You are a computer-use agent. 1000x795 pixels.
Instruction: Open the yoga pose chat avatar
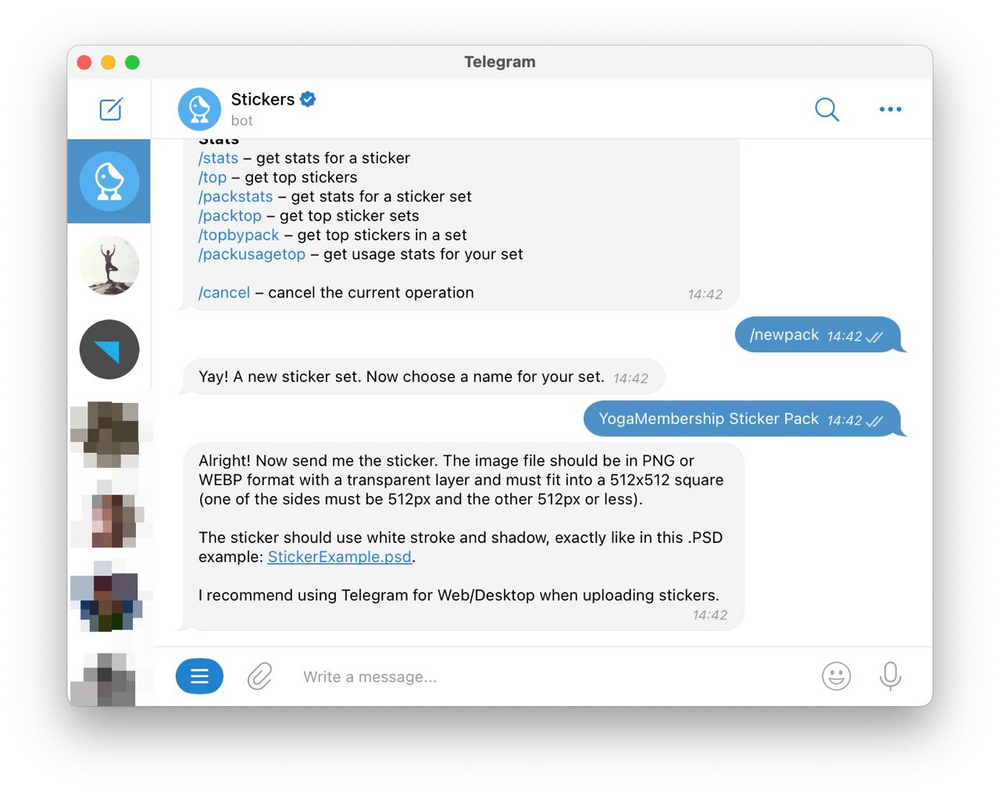[x=109, y=265]
